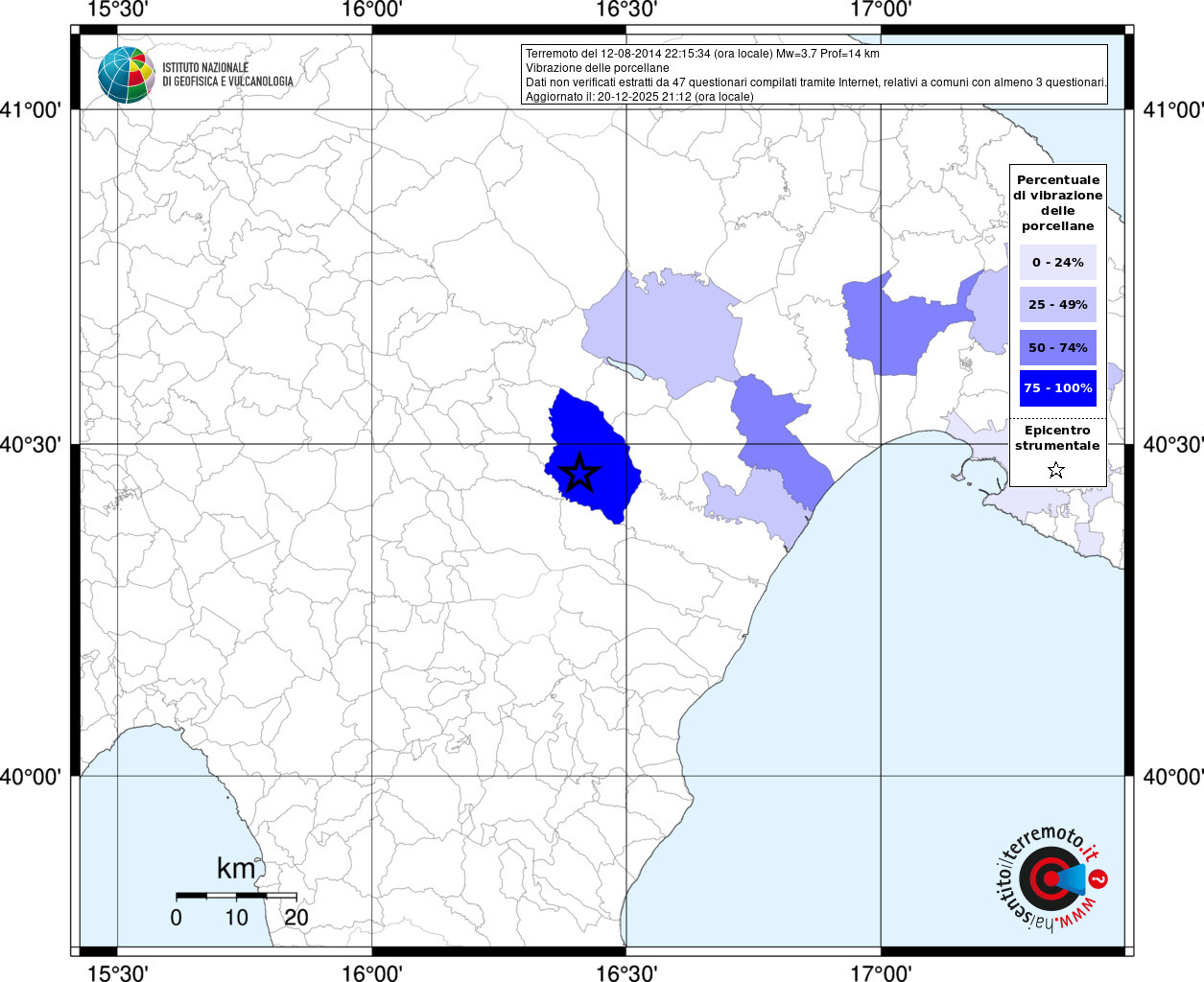Click the top 16°30' longitude label
Viewport: 1204px width, 982px height.
point(626,10)
